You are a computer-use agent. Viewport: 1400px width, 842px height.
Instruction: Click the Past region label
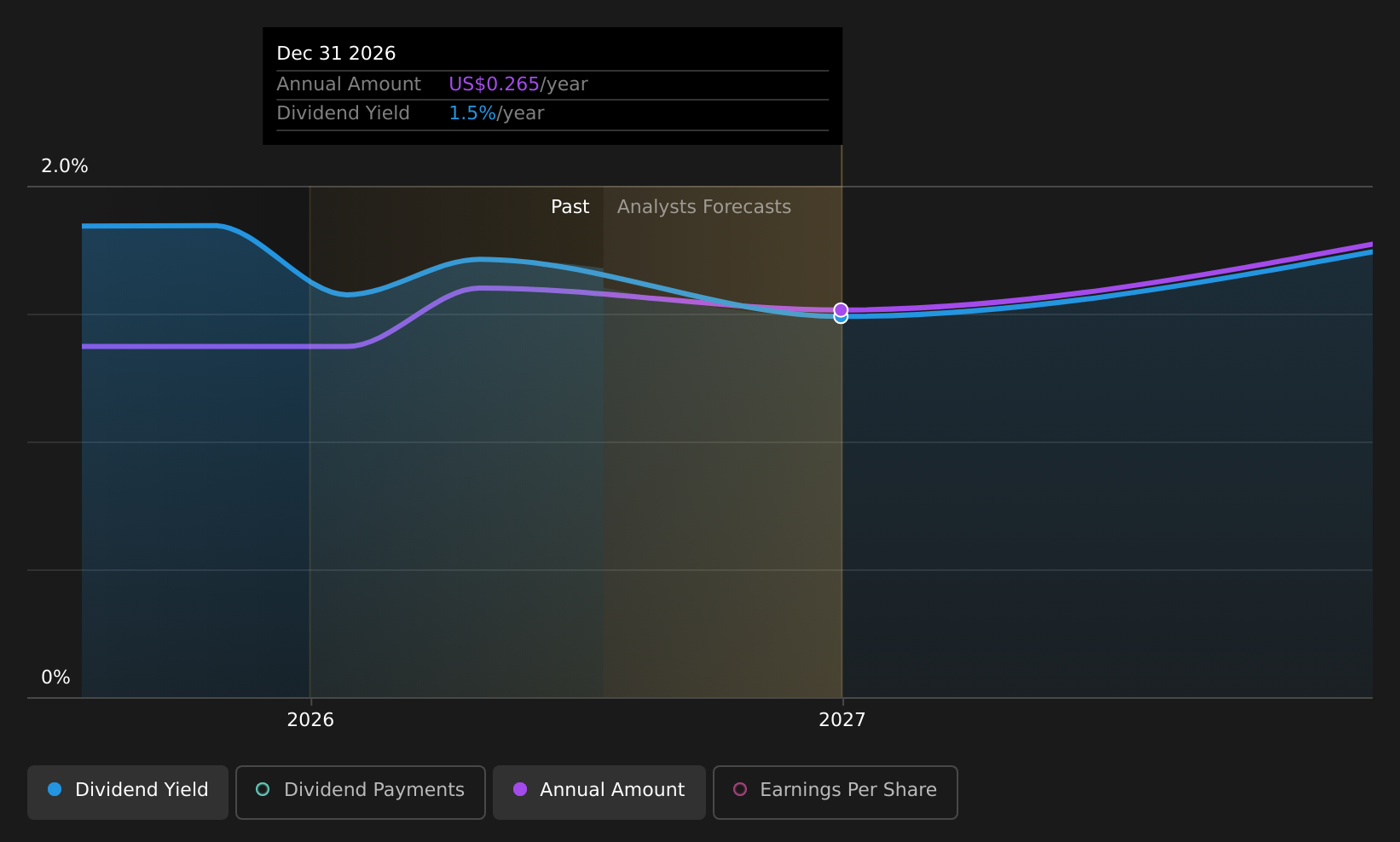(x=570, y=207)
